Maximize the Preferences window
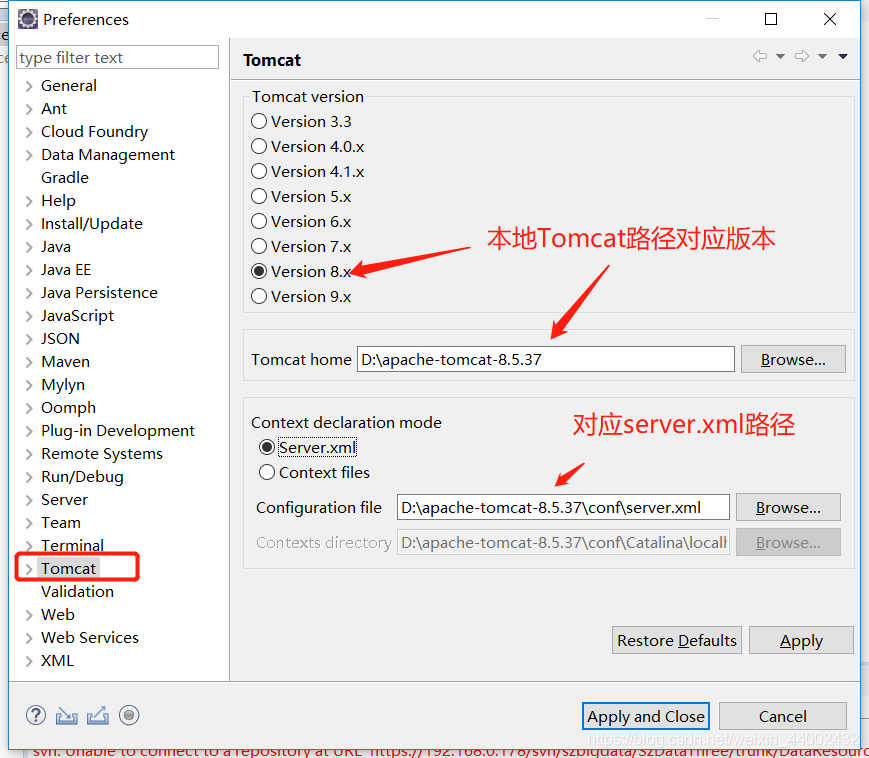This screenshot has height=758, width=869. (x=771, y=19)
